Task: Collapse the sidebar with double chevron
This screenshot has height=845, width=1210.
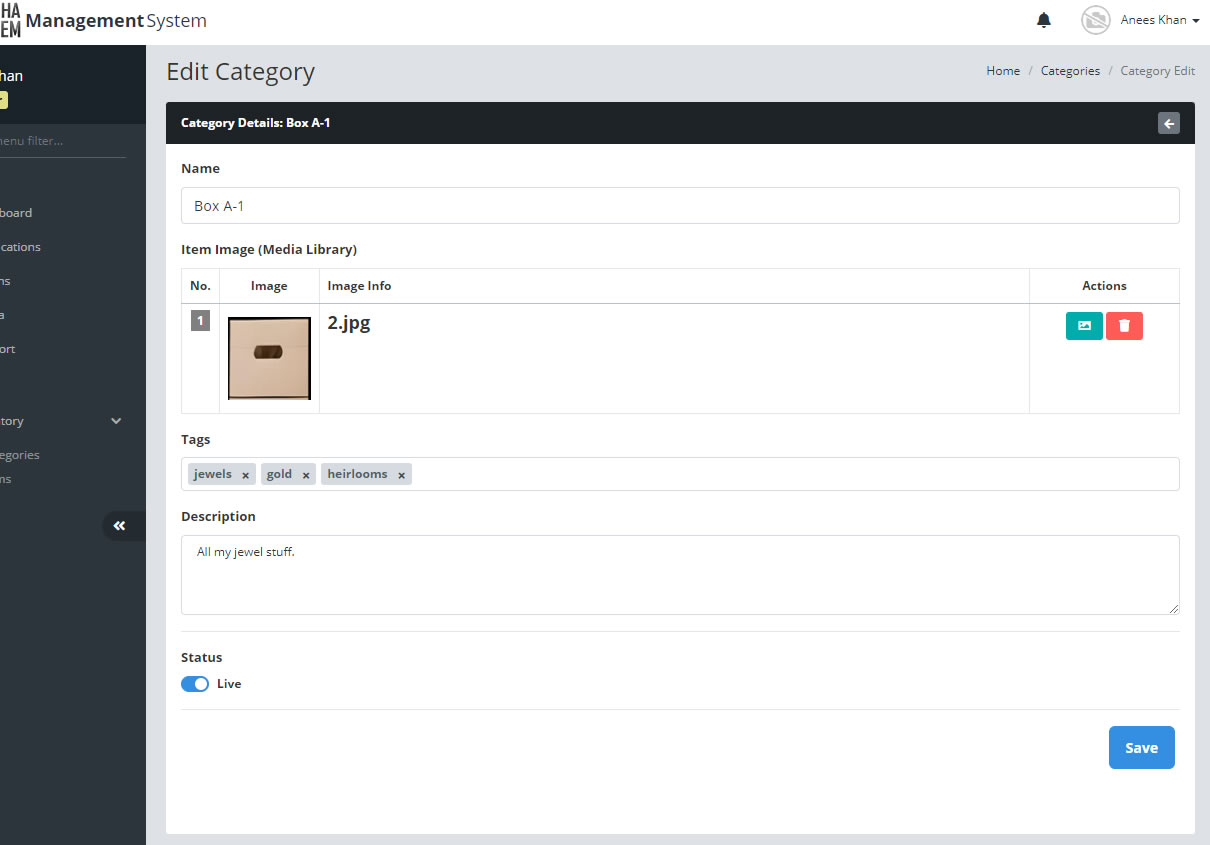Action: (x=121, y=526)
